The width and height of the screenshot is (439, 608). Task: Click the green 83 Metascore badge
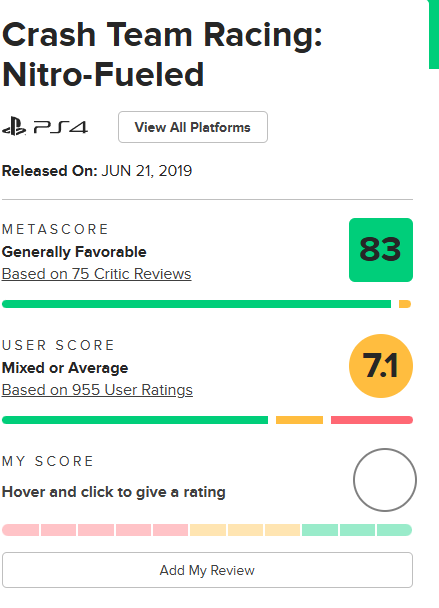pyautogui.click(x=381, y=250)
